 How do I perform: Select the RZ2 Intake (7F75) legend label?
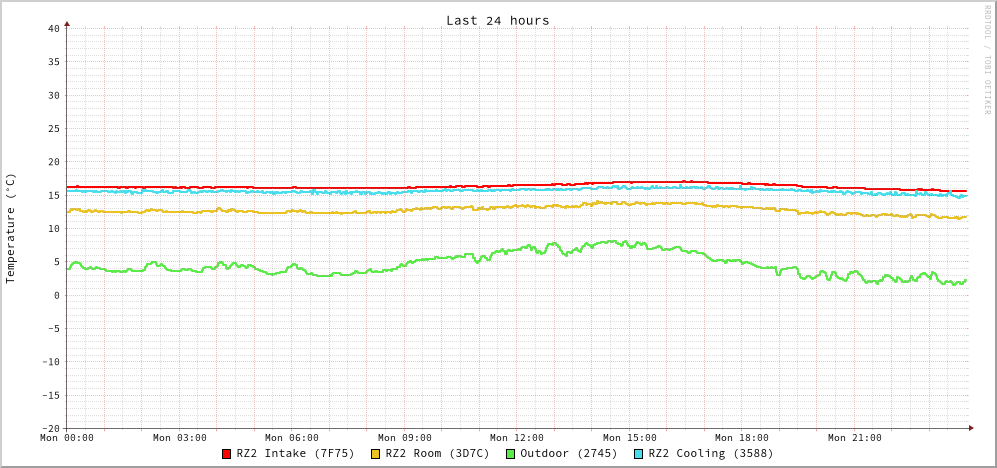(295, 453)
